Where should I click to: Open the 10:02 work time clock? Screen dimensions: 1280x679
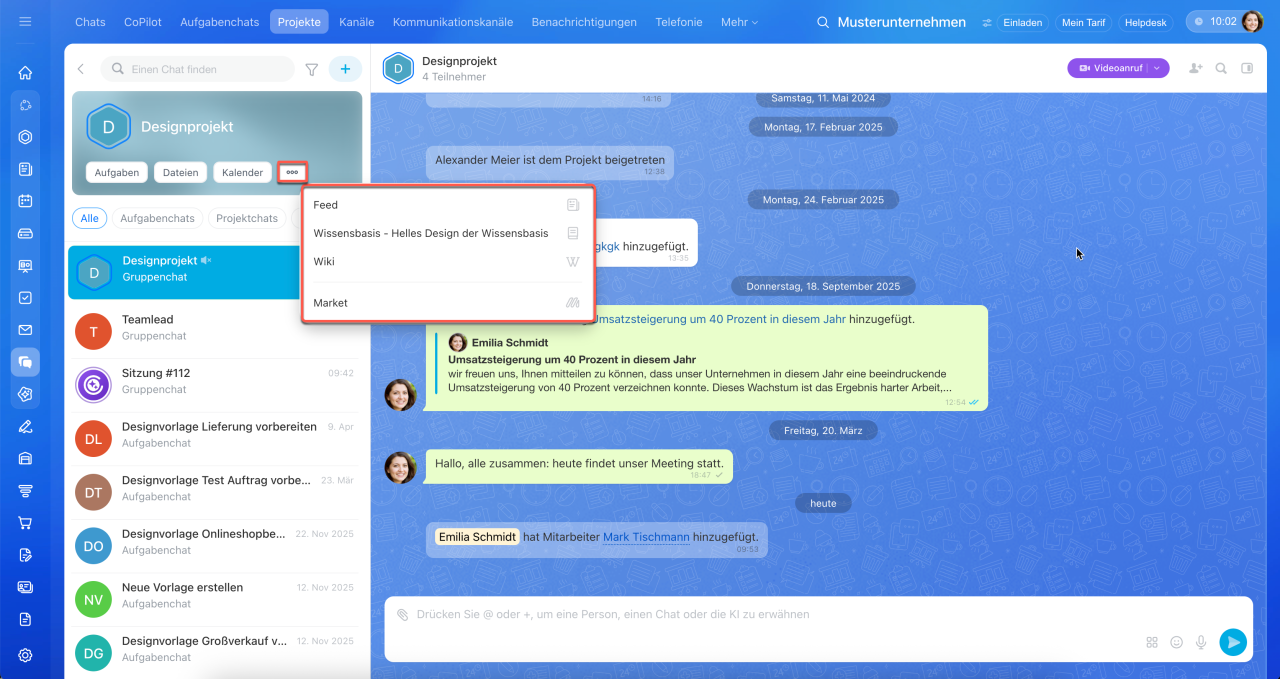[1215, 21]
